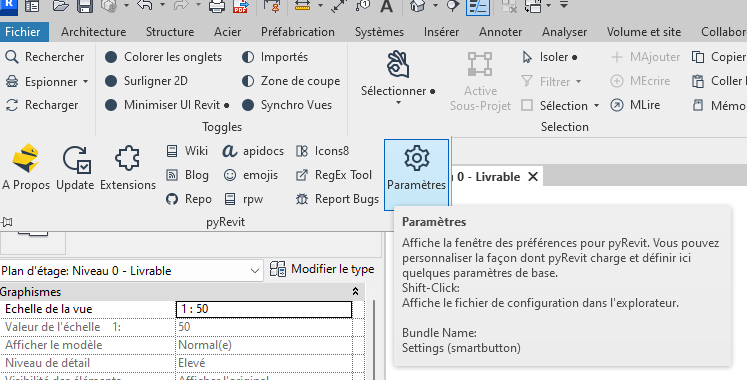Click the MLire button
Viewport: 747px width, 380px height.
(635, 105)
